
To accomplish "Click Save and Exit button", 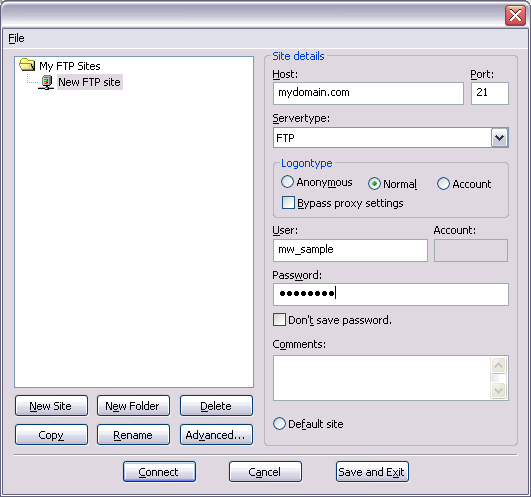I will 372,472.
